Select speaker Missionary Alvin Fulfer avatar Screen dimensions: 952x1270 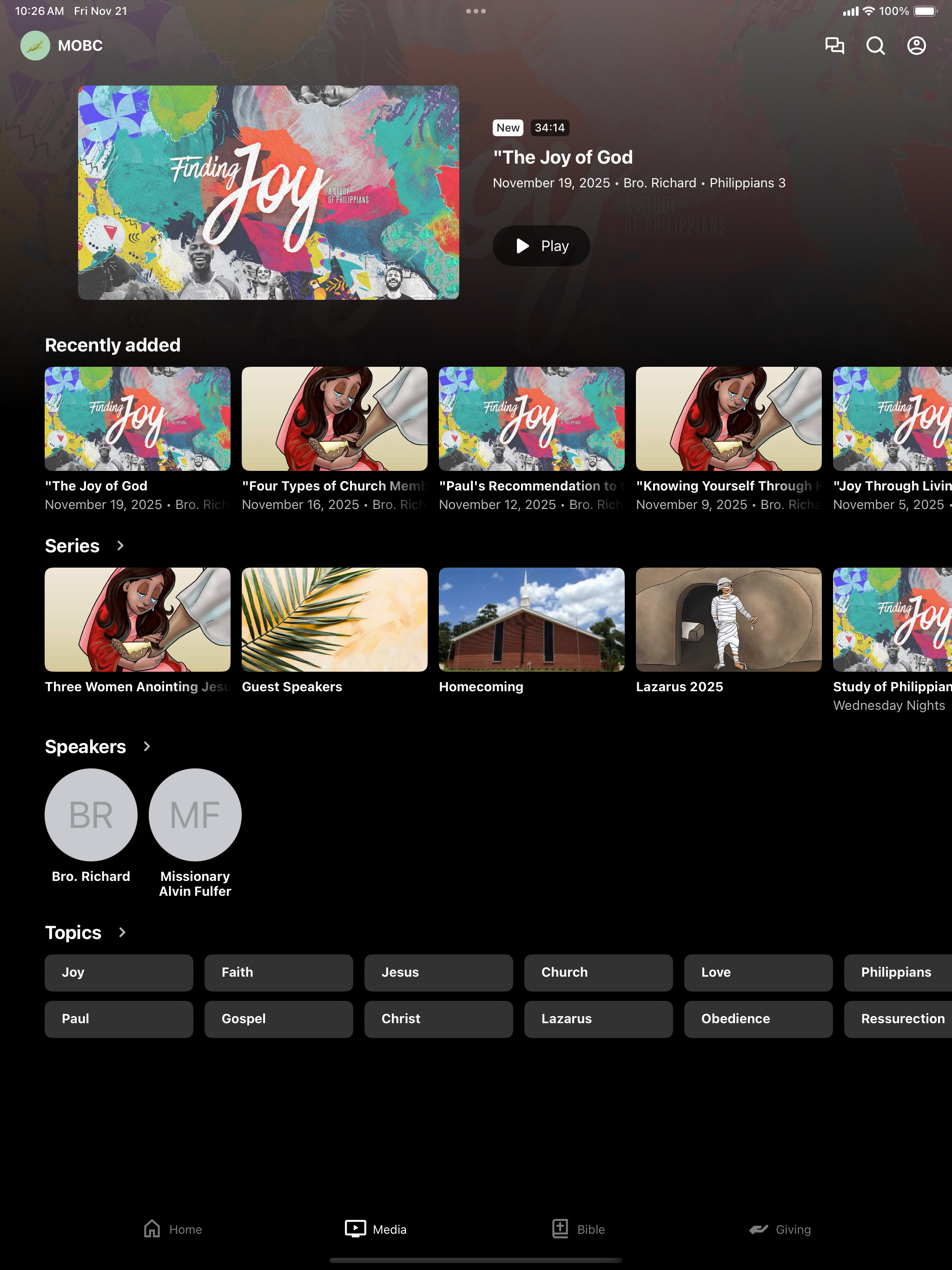195,815
